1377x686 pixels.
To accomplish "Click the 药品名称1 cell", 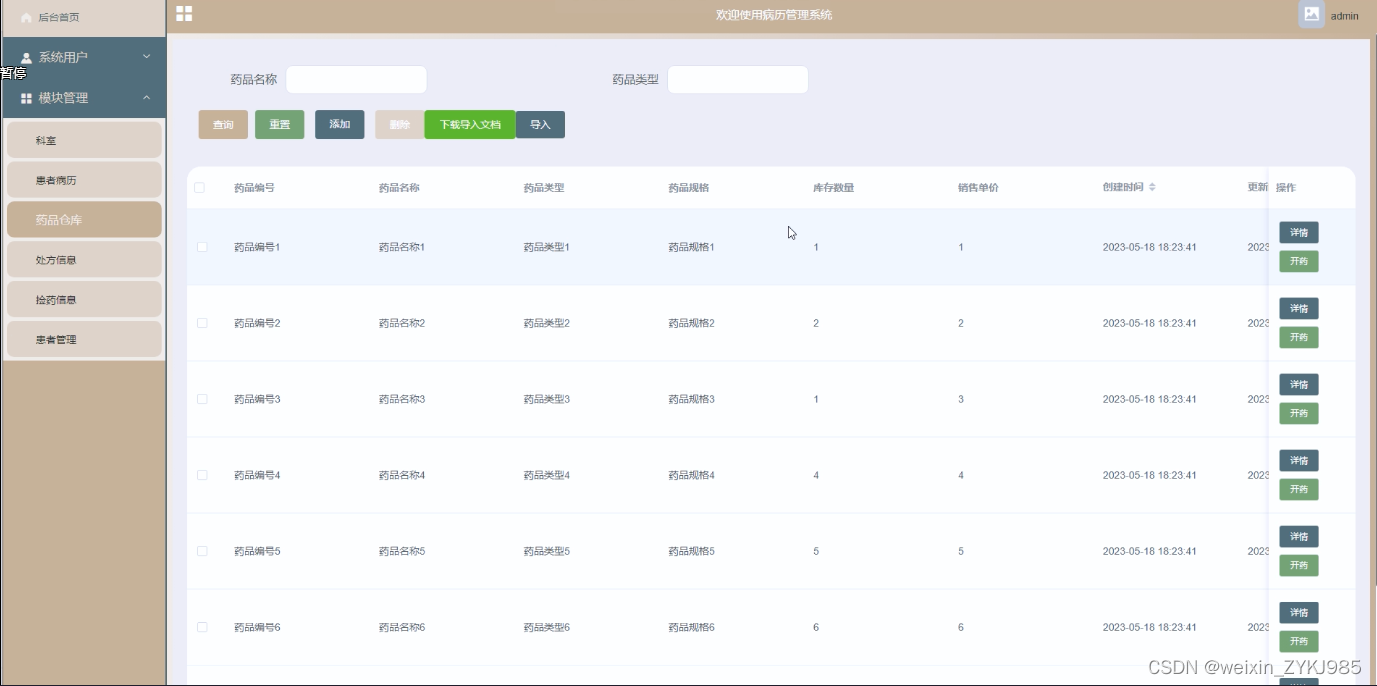I will (402, 247).
